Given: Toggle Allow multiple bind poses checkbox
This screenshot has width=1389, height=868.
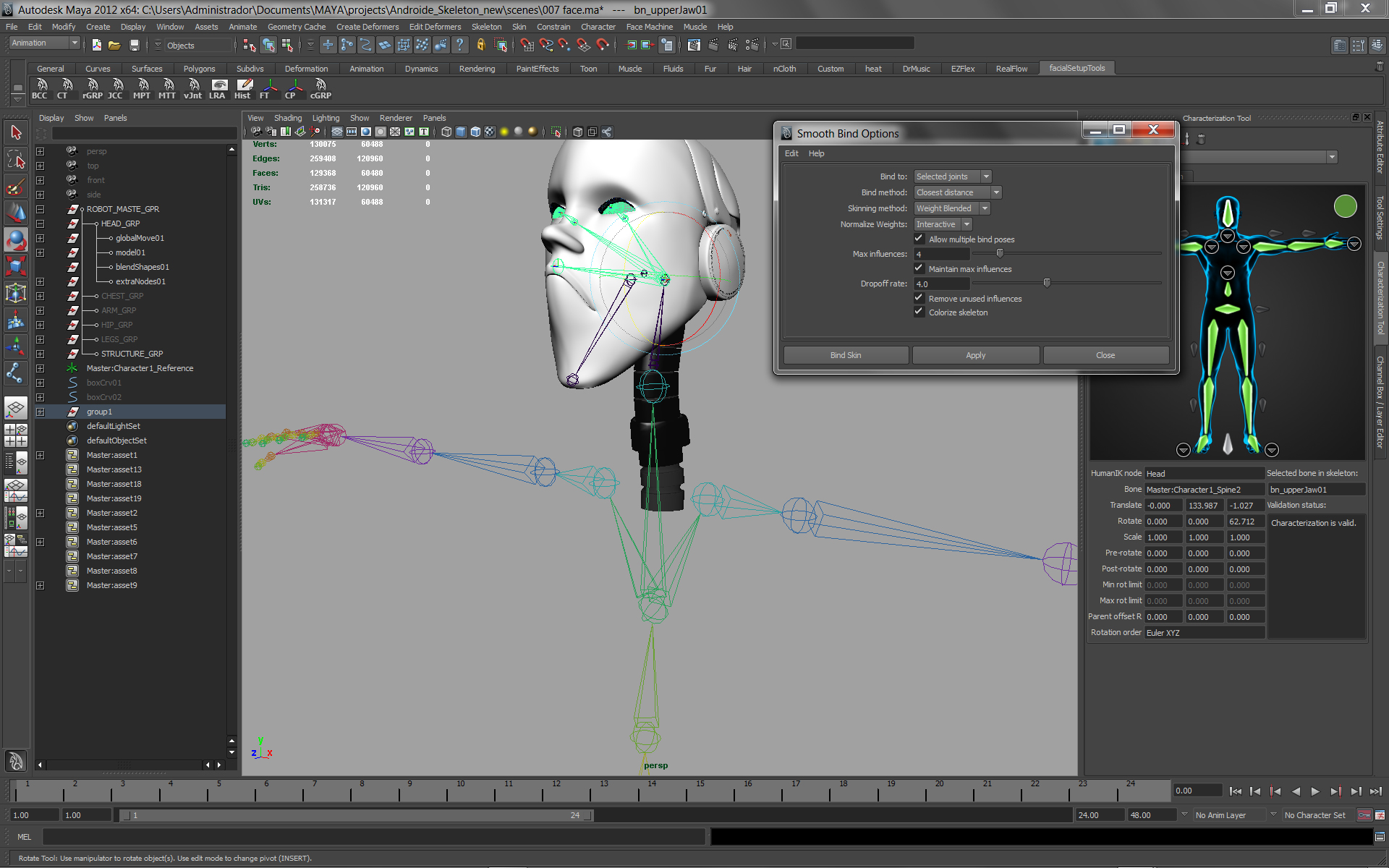Looking at the screenshot, I should point(919,239).
